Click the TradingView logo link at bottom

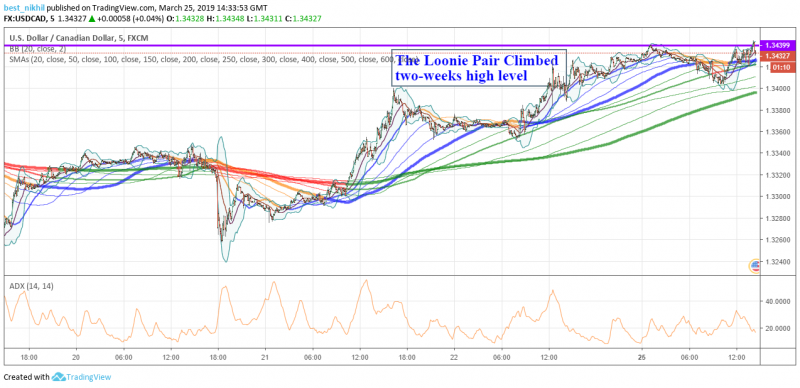pos(81,377)
